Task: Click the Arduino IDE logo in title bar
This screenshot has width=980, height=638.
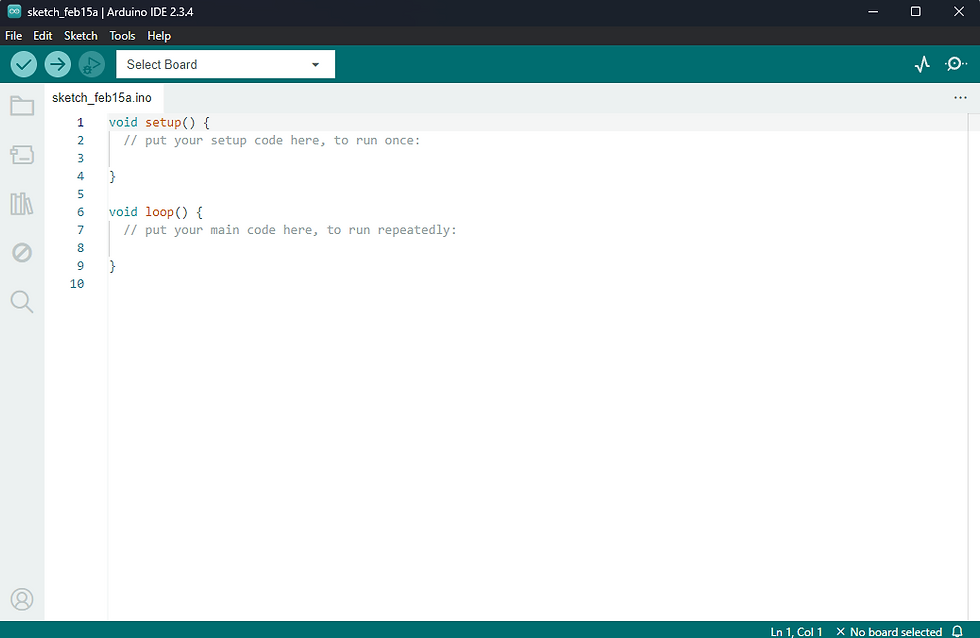Action: click(x=14, y=11)
